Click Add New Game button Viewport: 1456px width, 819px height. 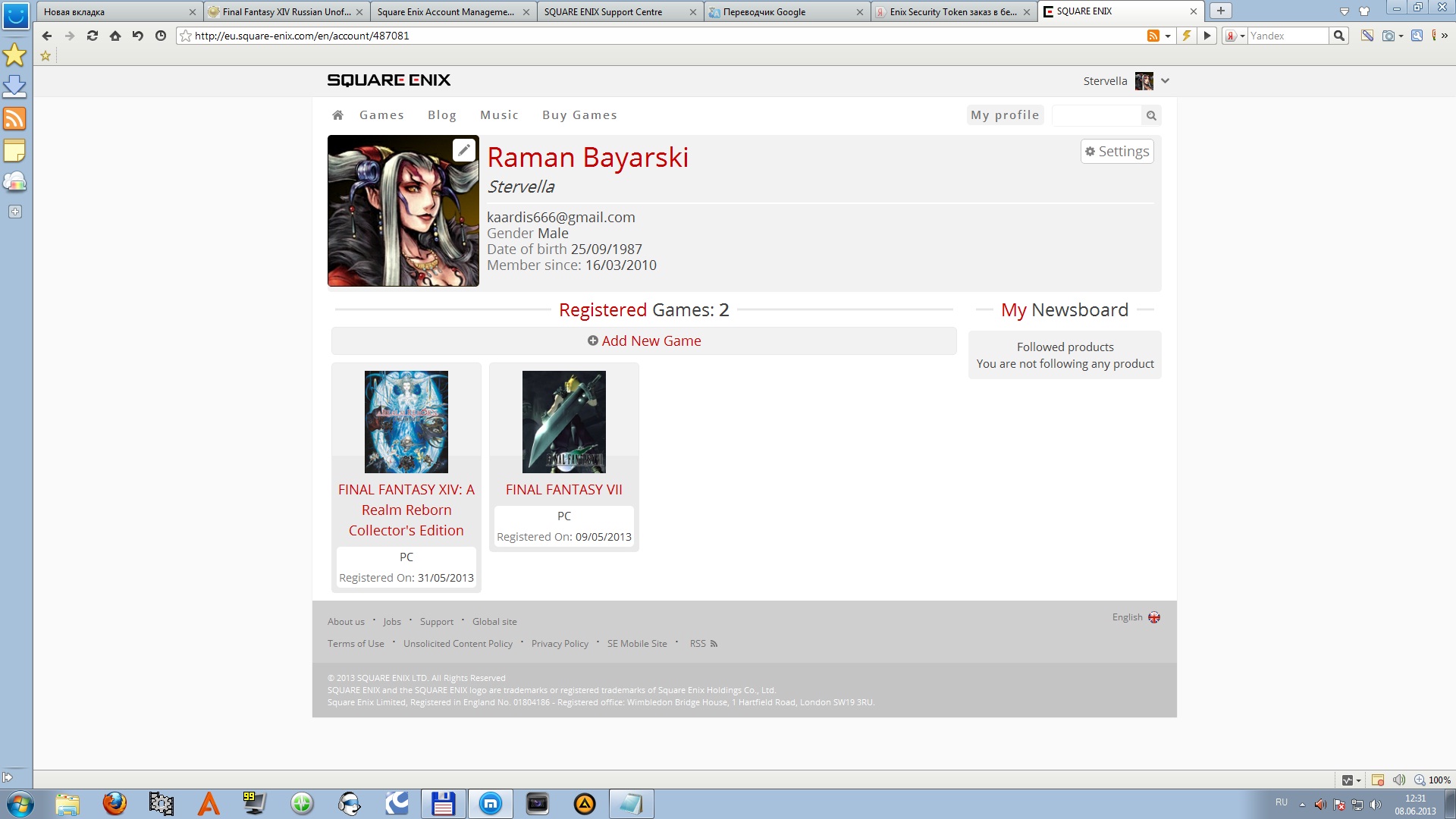(644, 341)
